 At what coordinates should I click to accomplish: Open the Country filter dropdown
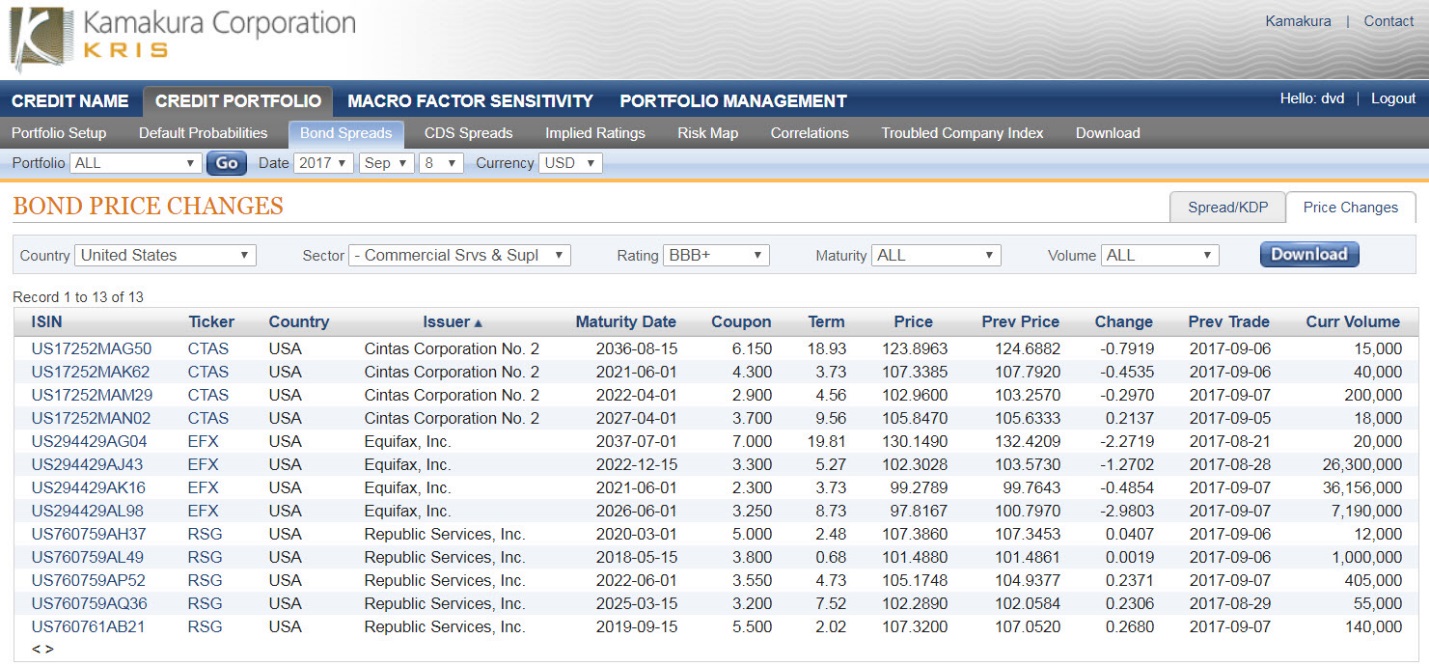click(x=165, y=255)
